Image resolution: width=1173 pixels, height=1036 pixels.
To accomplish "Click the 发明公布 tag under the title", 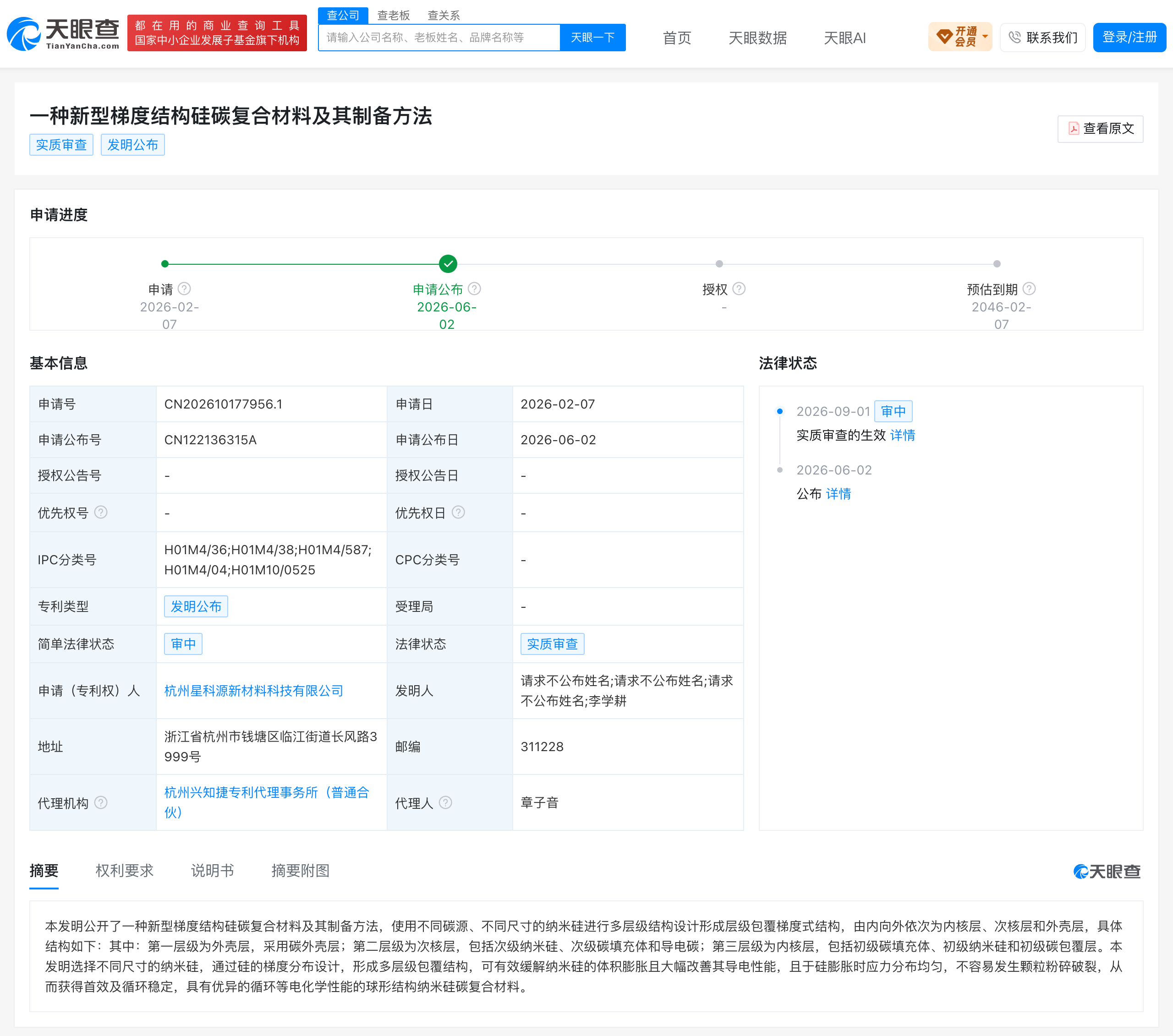I will coord(132,145).
